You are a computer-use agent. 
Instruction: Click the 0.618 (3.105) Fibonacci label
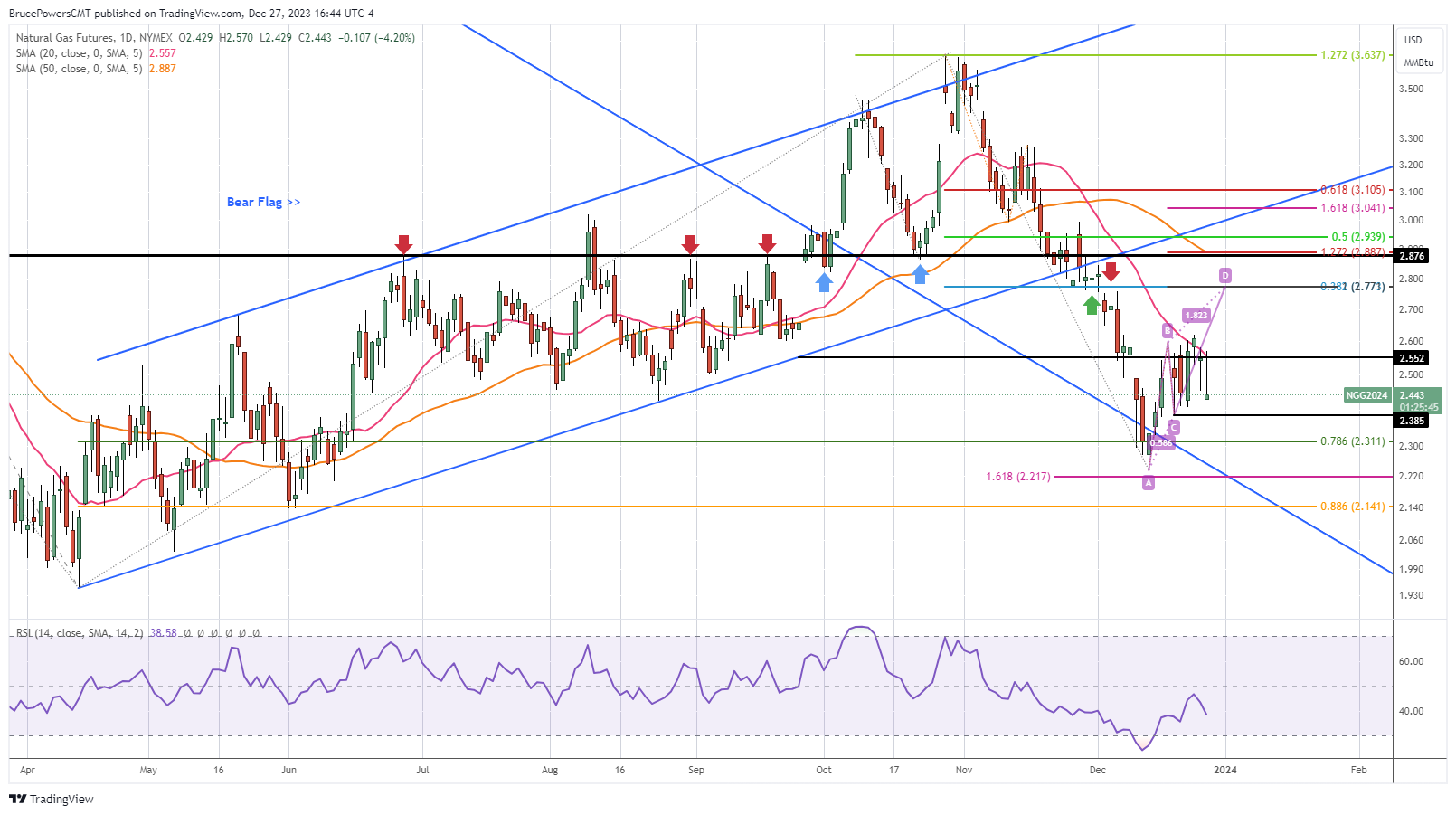(x=1353, y=190)
